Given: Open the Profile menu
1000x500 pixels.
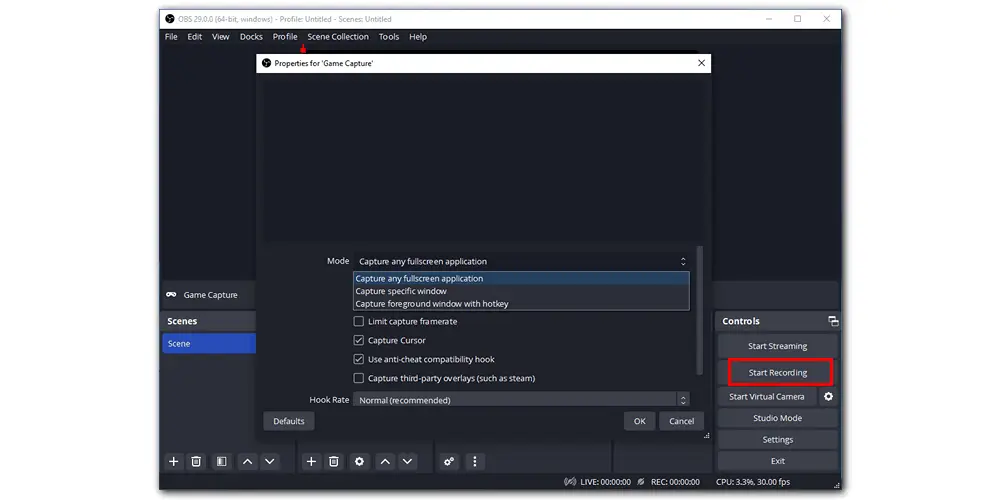Looking at the screenshot, I should [285, 37].
